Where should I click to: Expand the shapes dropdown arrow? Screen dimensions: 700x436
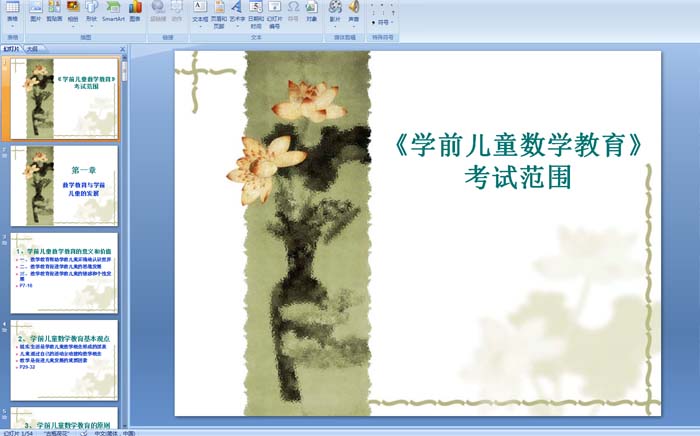pyautogui.click(x=92, y=26)
